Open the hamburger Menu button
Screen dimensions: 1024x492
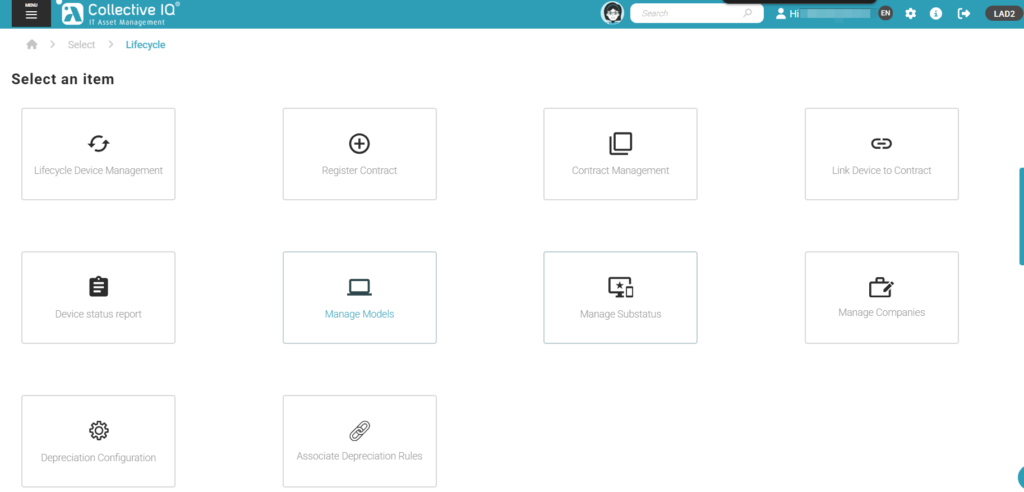point(31,13)
